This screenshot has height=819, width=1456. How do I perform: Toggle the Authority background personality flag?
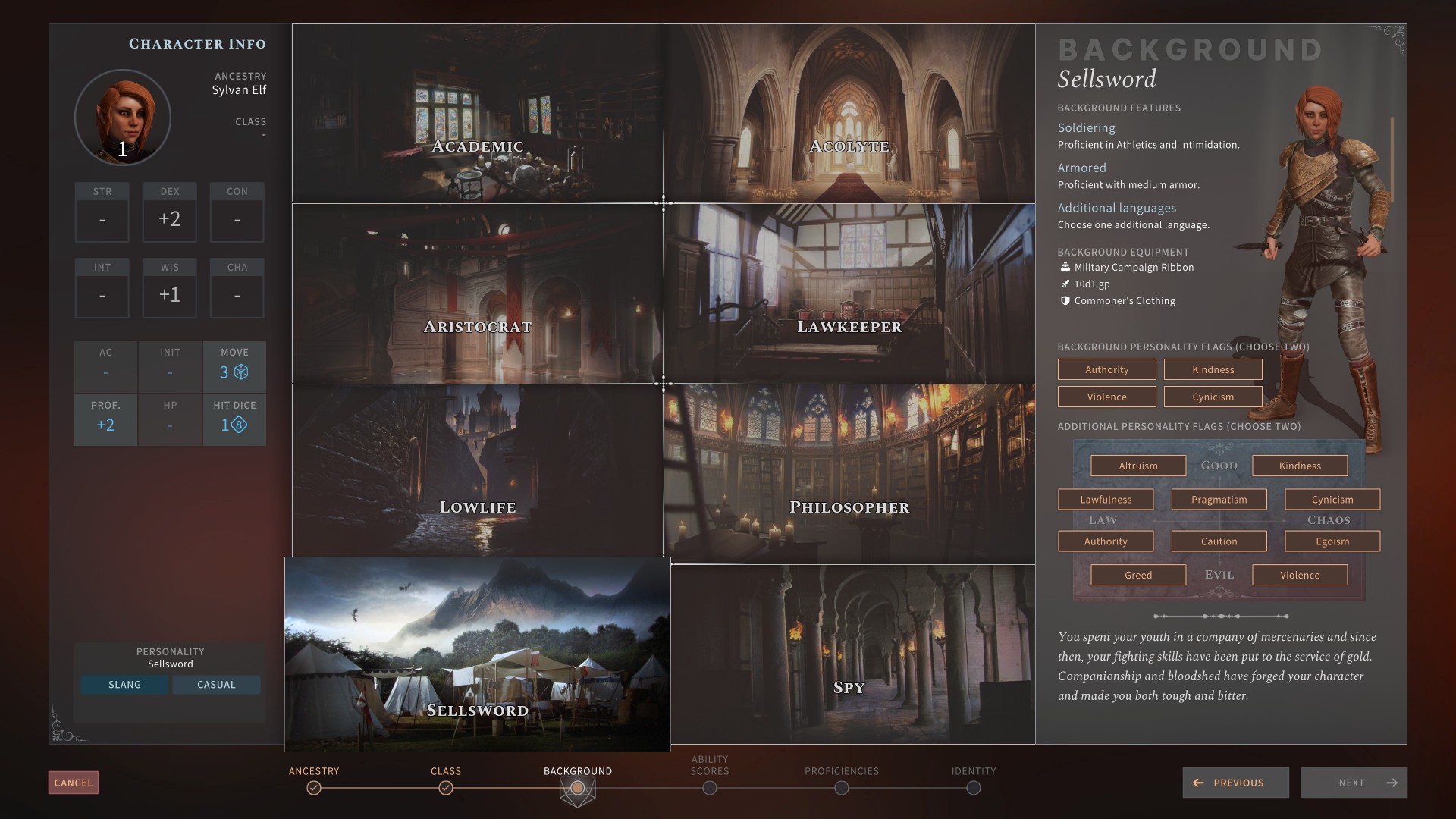tap(1106, 369)
